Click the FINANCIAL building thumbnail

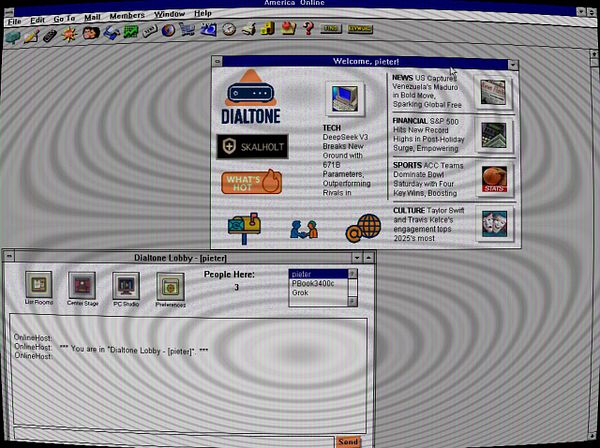[494, 135]
